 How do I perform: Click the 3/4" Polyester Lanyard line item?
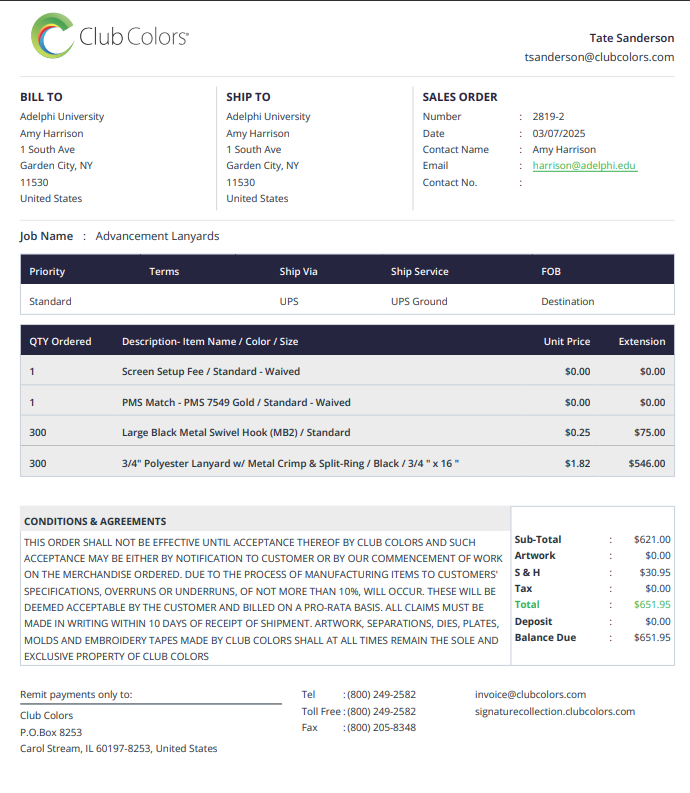pos(347,463)
